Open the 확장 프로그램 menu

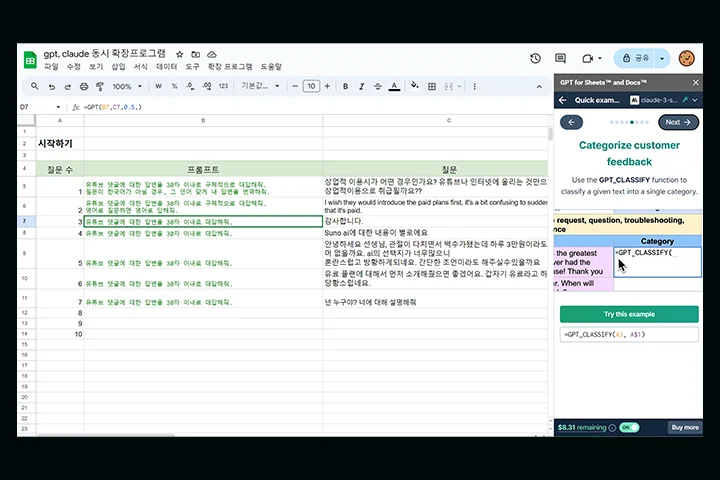230,67
